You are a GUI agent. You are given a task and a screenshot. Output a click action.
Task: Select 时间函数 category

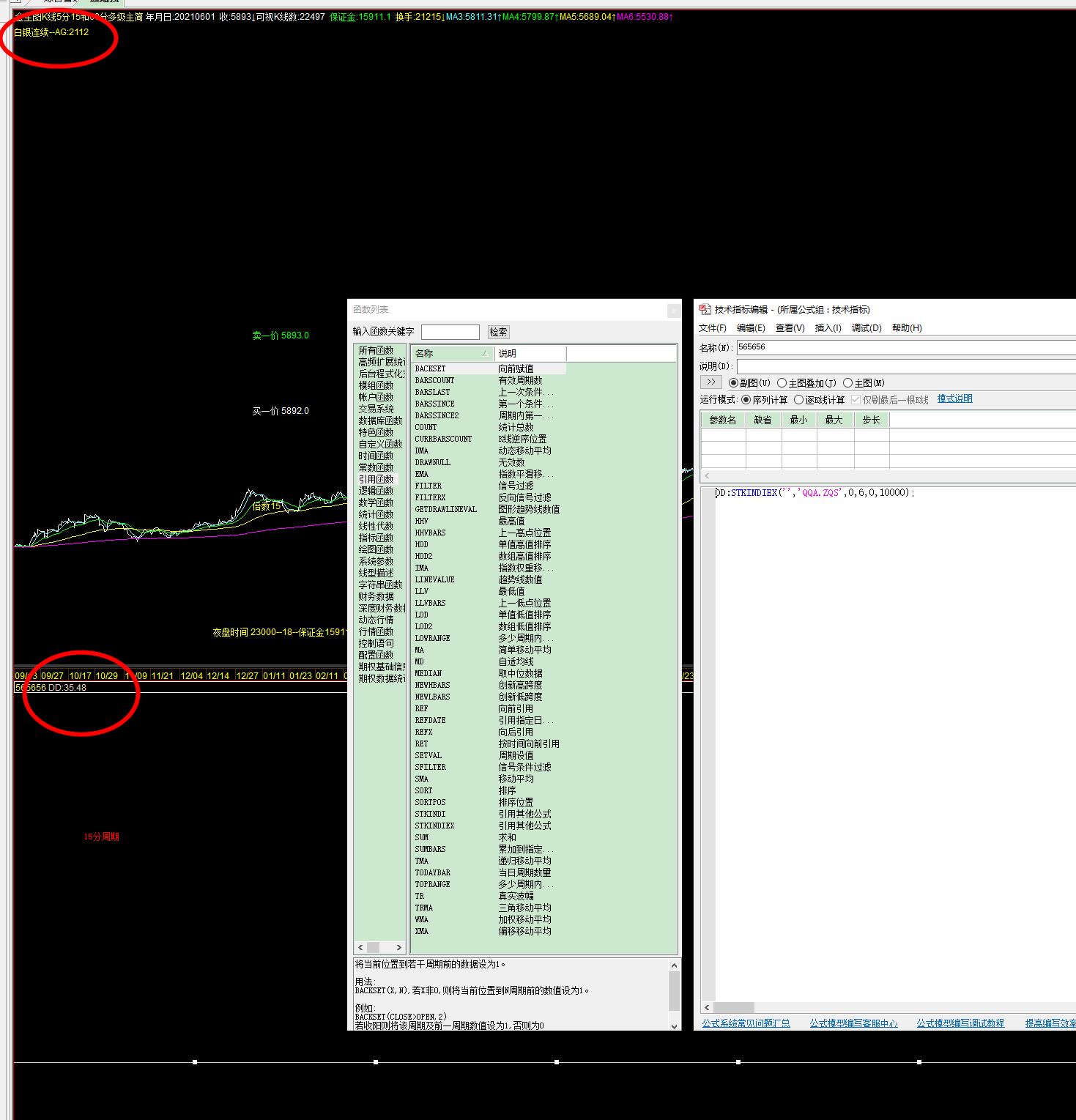376,456
